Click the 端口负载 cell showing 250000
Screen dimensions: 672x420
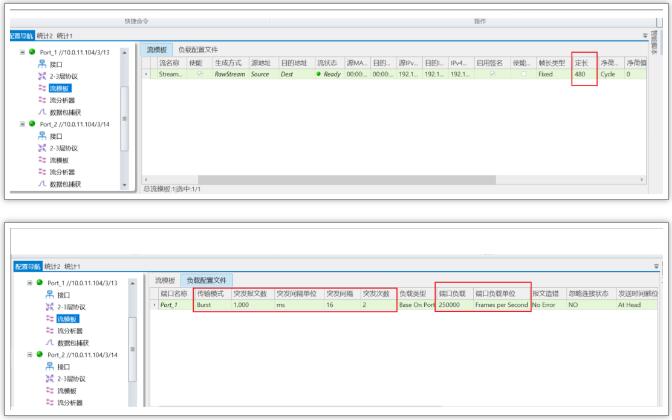coord(452,304)
